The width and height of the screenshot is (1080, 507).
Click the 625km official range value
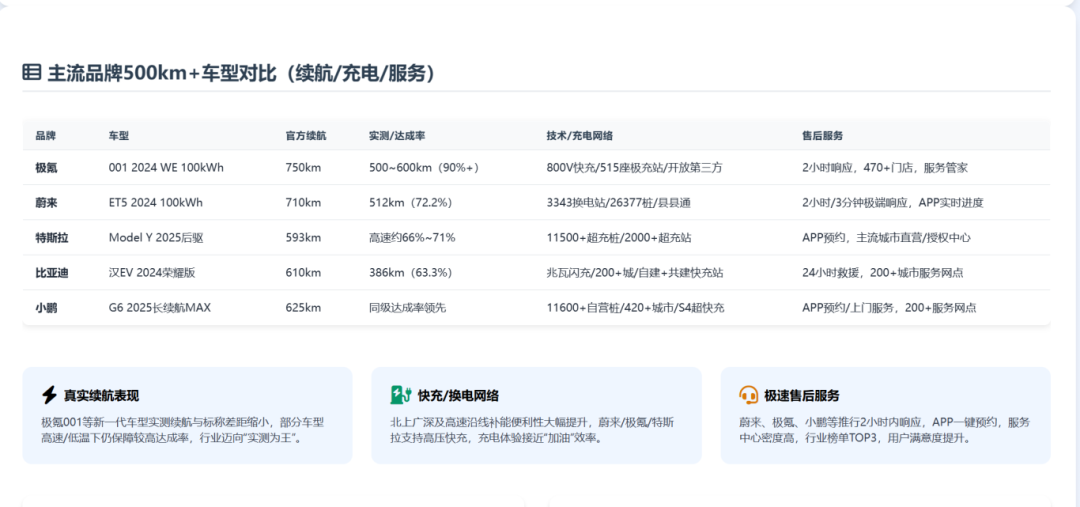click(x=303, y=308)
